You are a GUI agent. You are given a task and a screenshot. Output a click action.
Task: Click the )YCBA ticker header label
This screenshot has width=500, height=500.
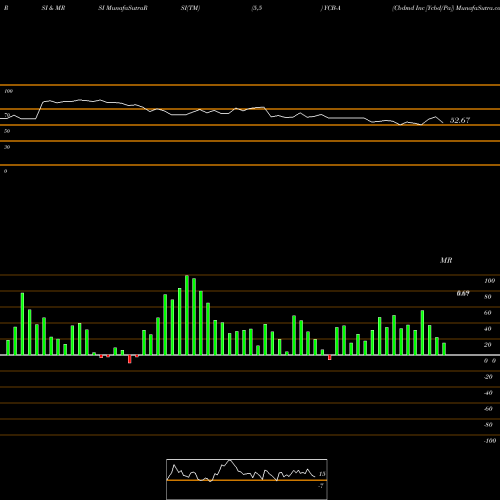click(x=330, y=8)
